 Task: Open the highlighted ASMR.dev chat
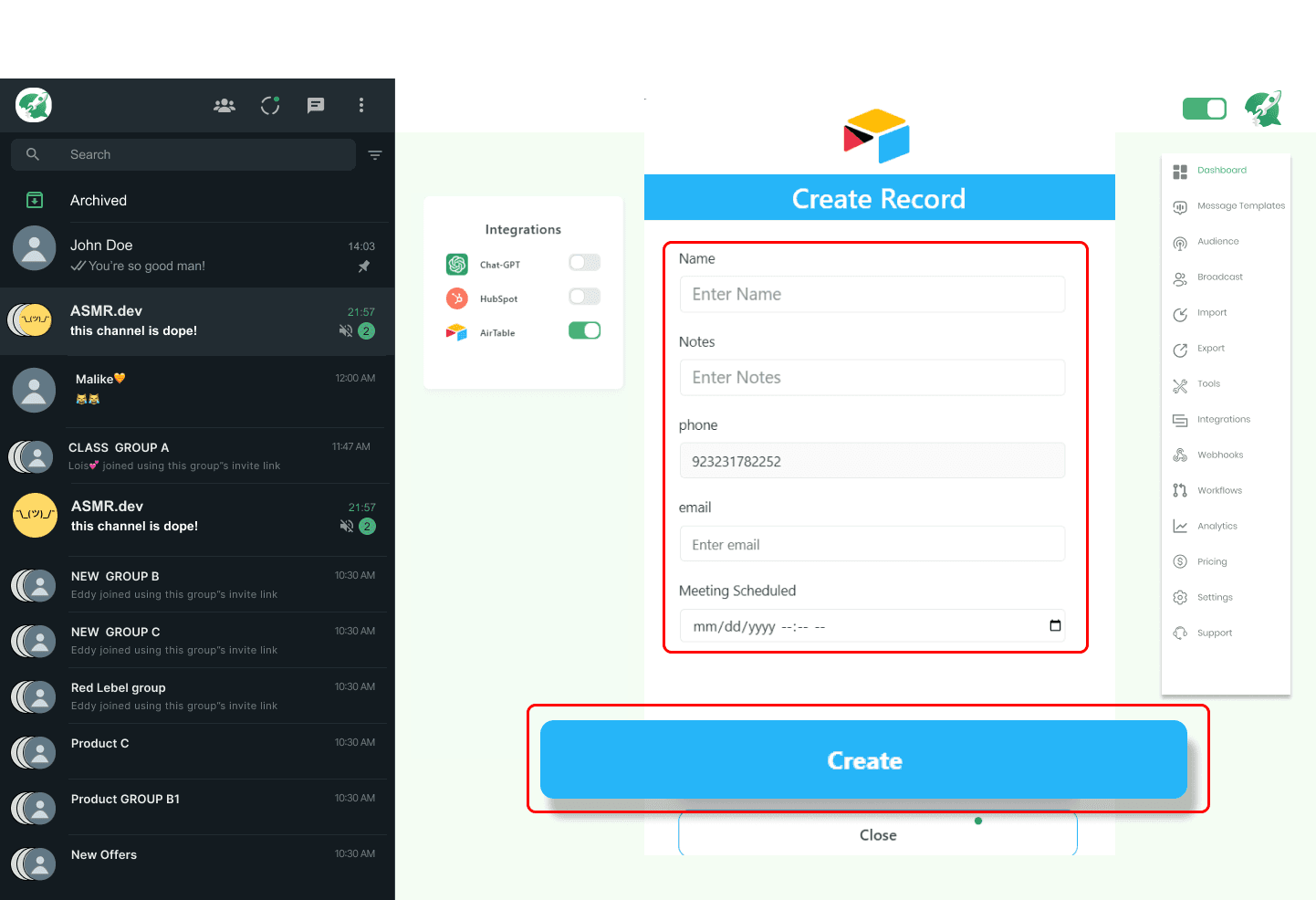point(197,321)
